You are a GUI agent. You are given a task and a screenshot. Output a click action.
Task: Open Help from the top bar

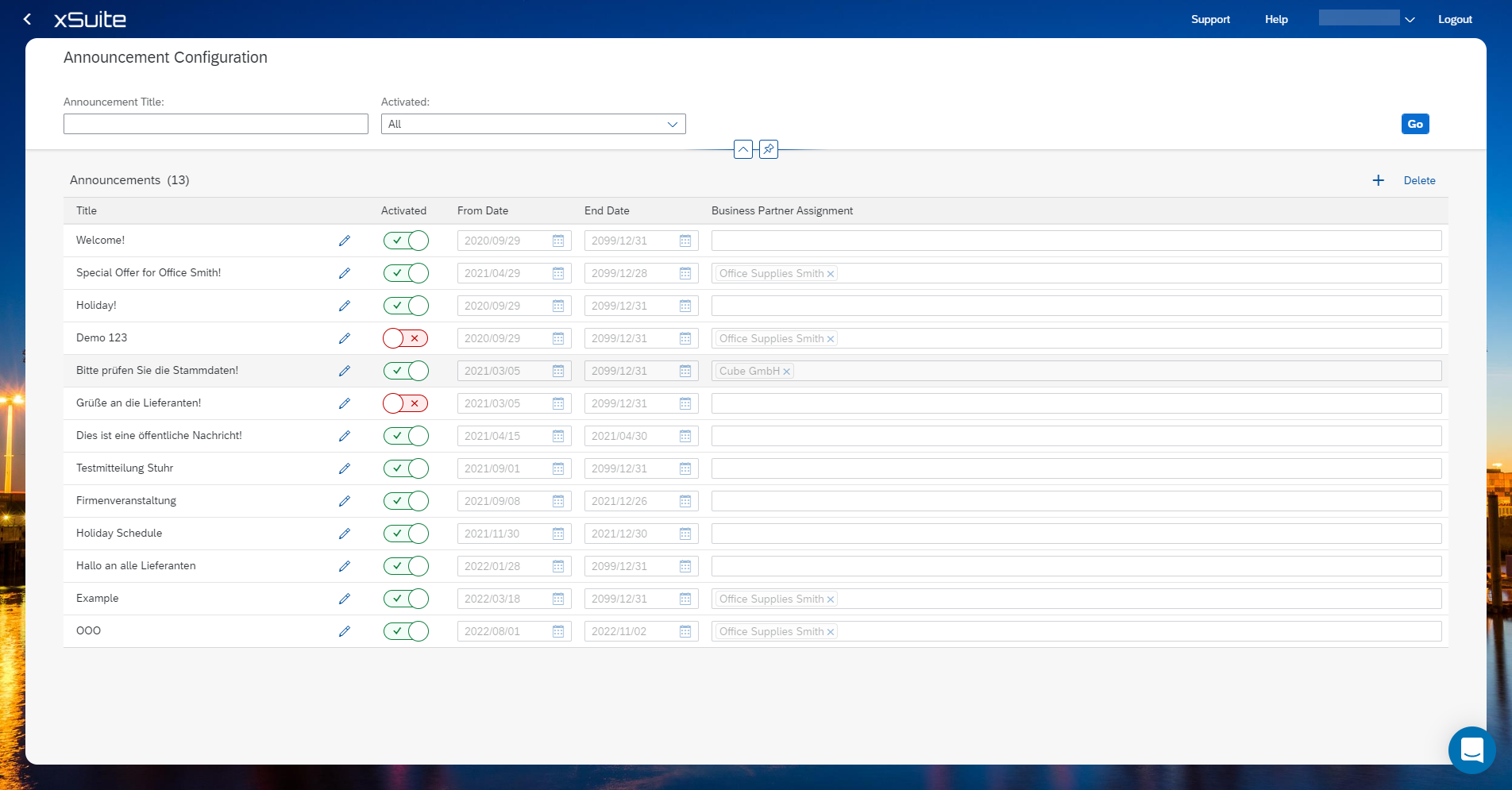coord(1276,19)
